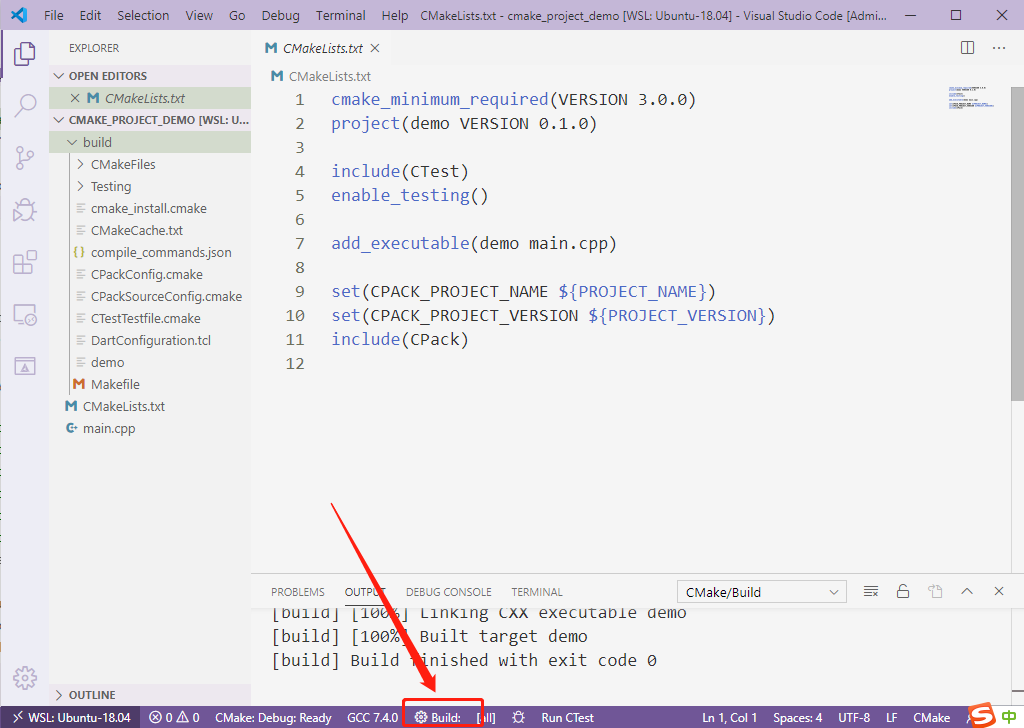The image size is (1024, 728).
Task: Toggle the Turn Auto Scrolling lock icon
Action: [x=903, y=591]
